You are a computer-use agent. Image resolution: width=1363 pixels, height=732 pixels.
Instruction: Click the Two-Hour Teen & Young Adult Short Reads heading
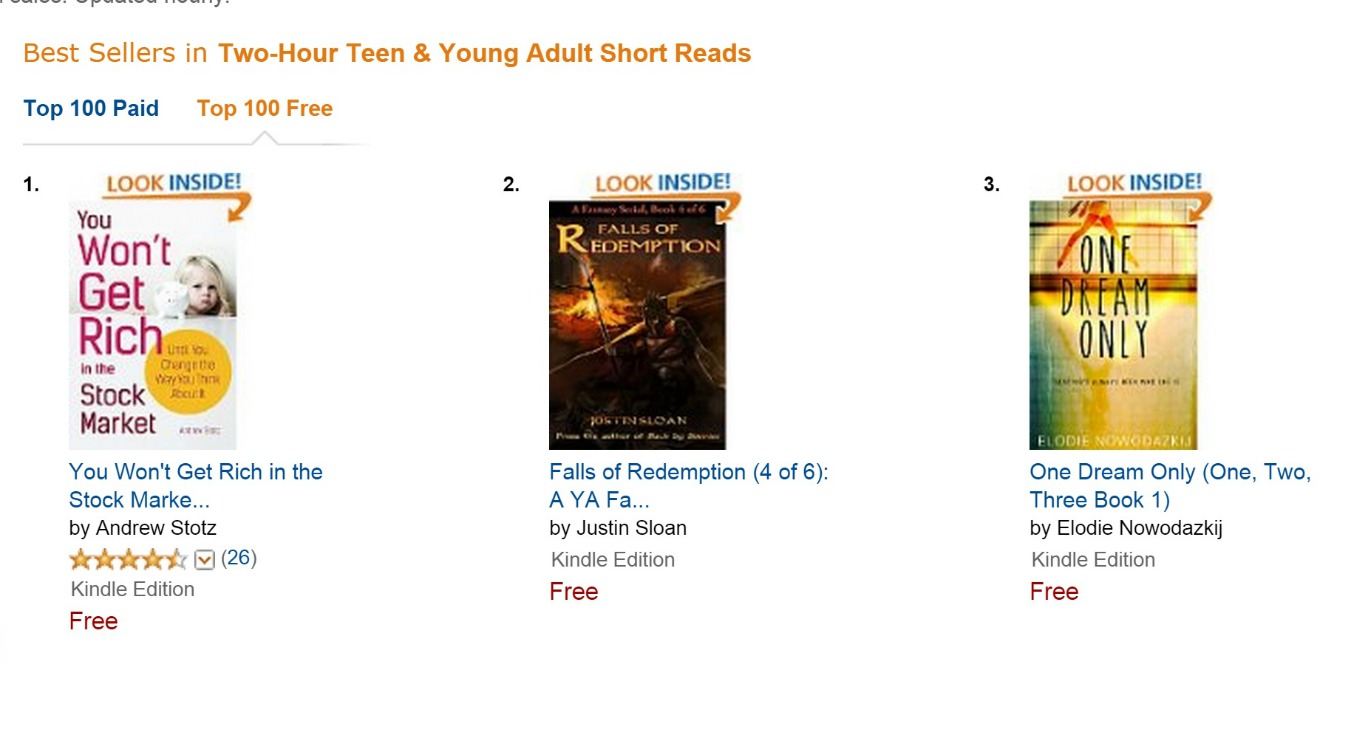point(484,53)
